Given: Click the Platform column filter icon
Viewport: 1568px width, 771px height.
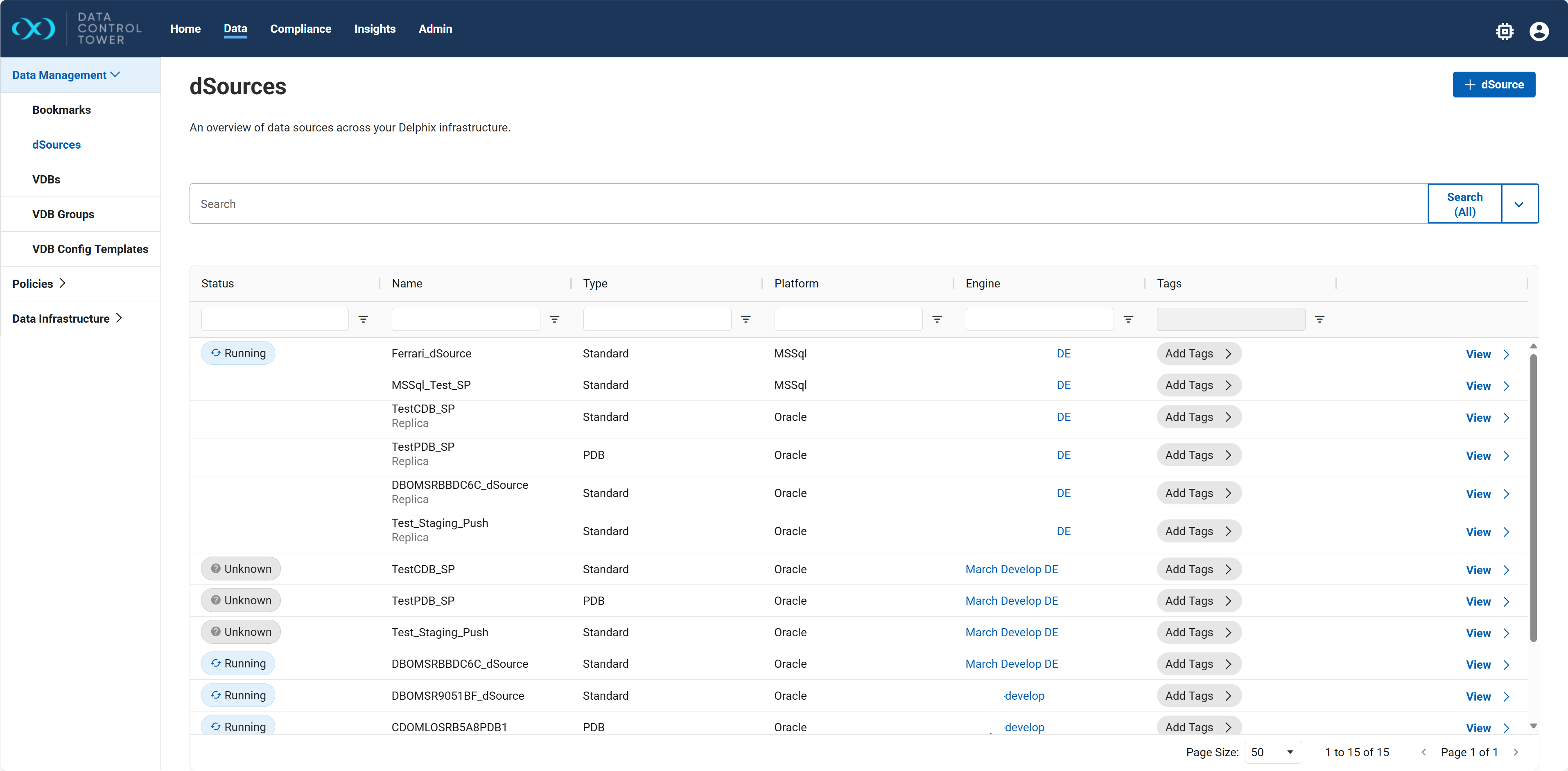Looking at the screenshot, I should tap(937, 319).
